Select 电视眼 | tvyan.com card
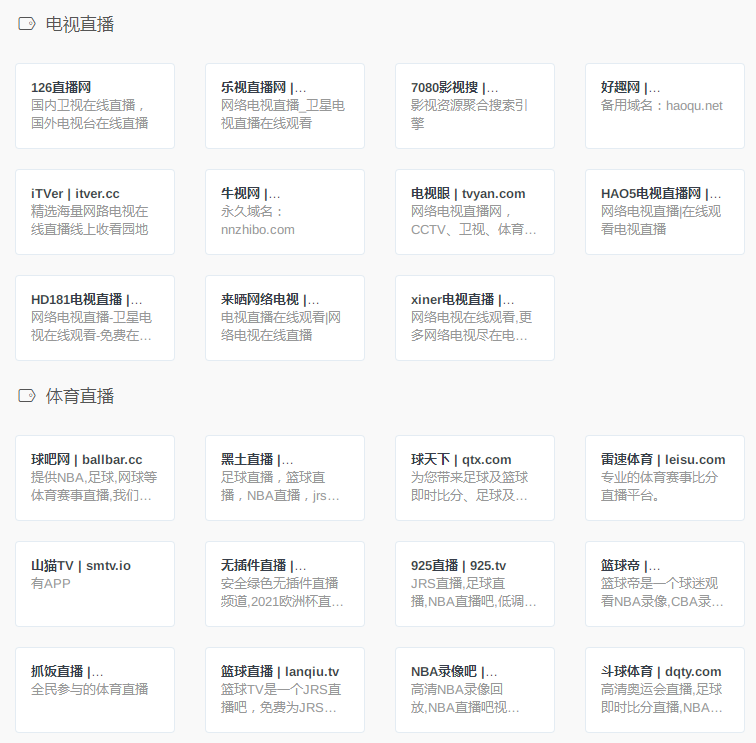 (475, 212)
